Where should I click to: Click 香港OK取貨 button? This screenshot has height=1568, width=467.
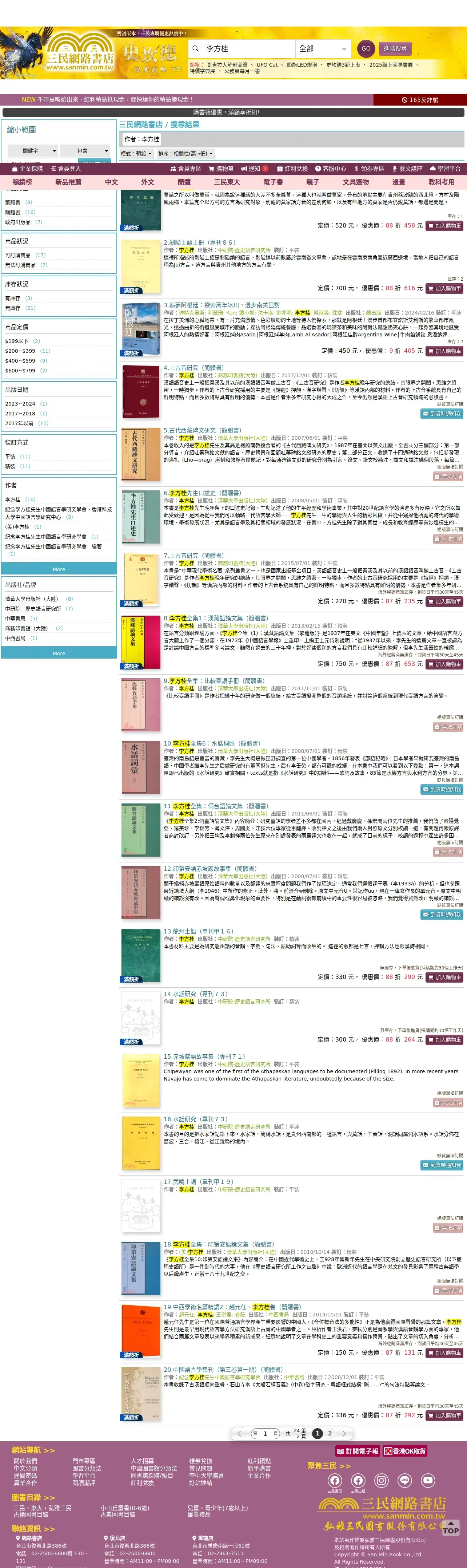click(x=405, y=1451)
